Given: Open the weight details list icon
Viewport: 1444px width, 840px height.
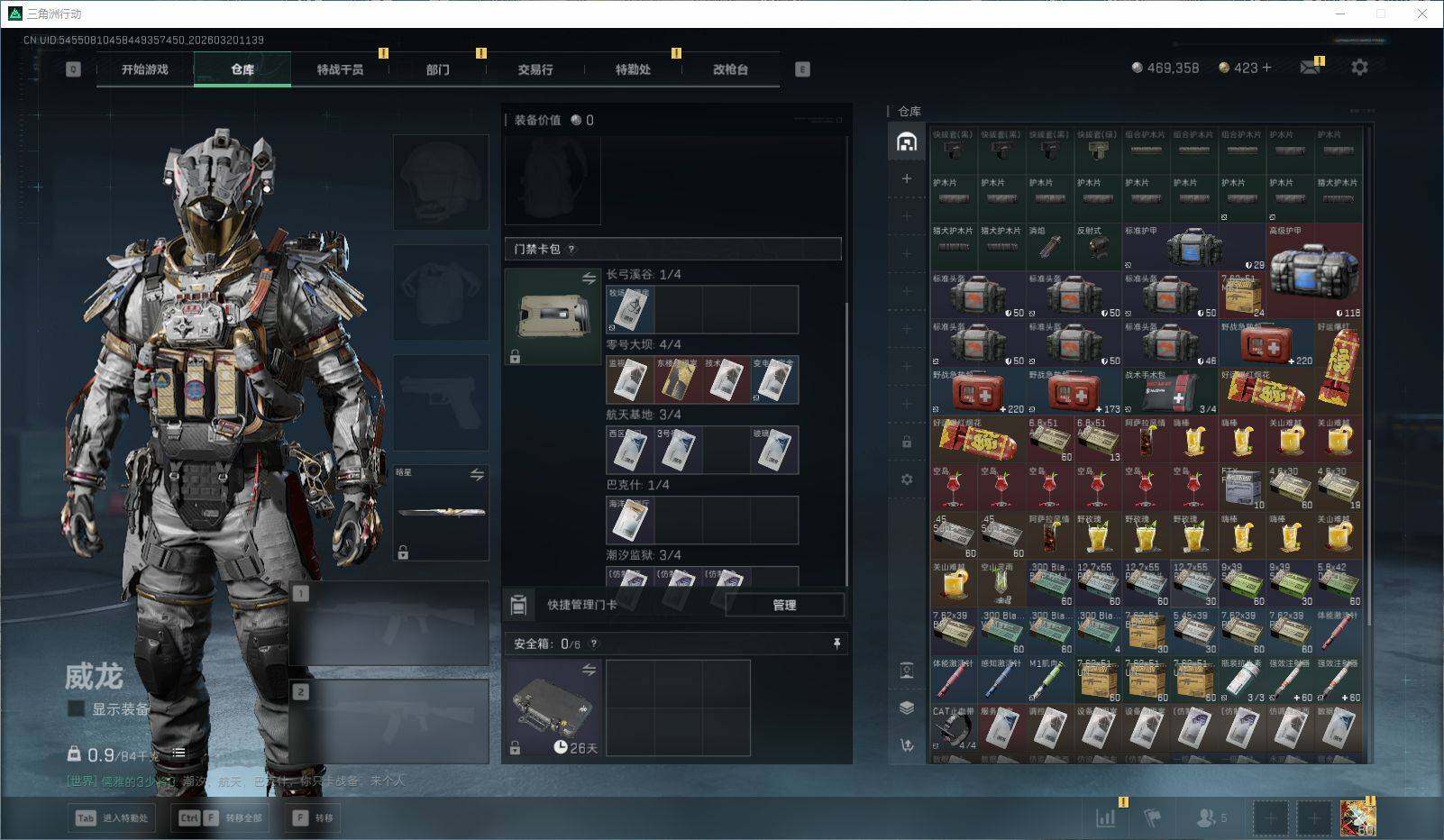Looking at the screenshot, I should (x=178, y=753).
